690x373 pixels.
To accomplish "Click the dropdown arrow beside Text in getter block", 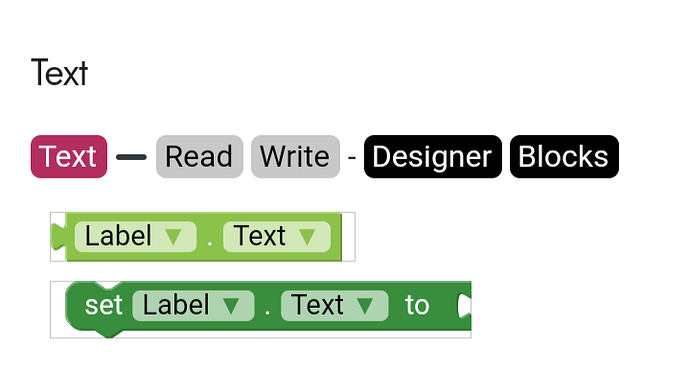I will [x=307, y=237].
